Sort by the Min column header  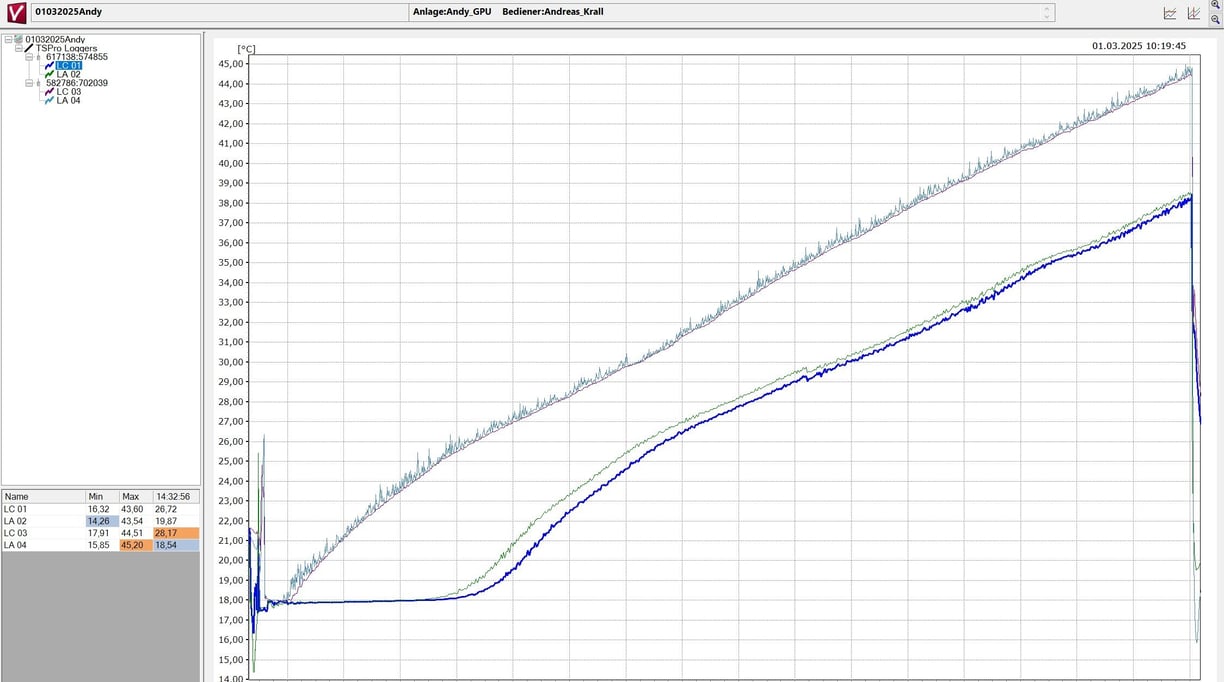pos(102,497)
